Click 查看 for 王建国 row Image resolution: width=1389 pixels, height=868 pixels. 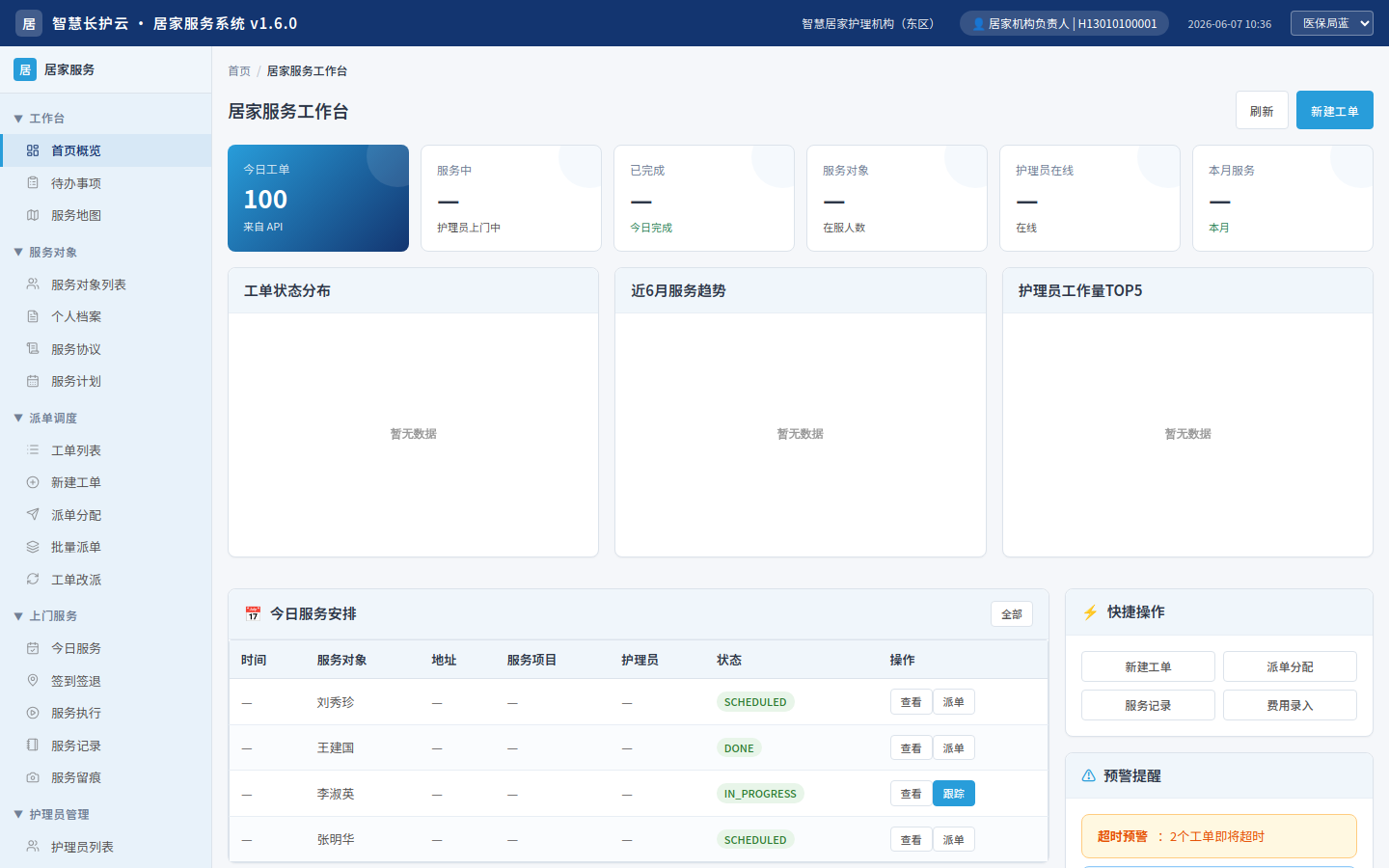(x=911, y=748)
